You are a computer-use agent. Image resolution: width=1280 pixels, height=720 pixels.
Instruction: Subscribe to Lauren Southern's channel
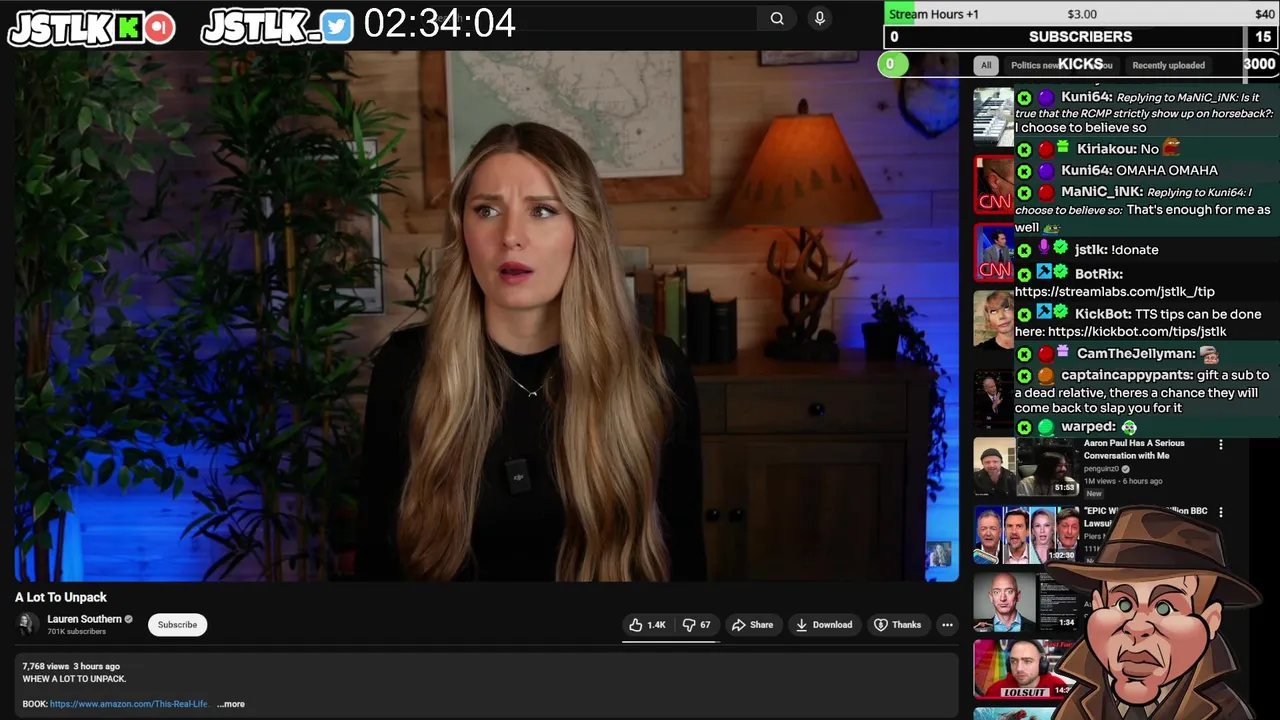coord(177,625)
